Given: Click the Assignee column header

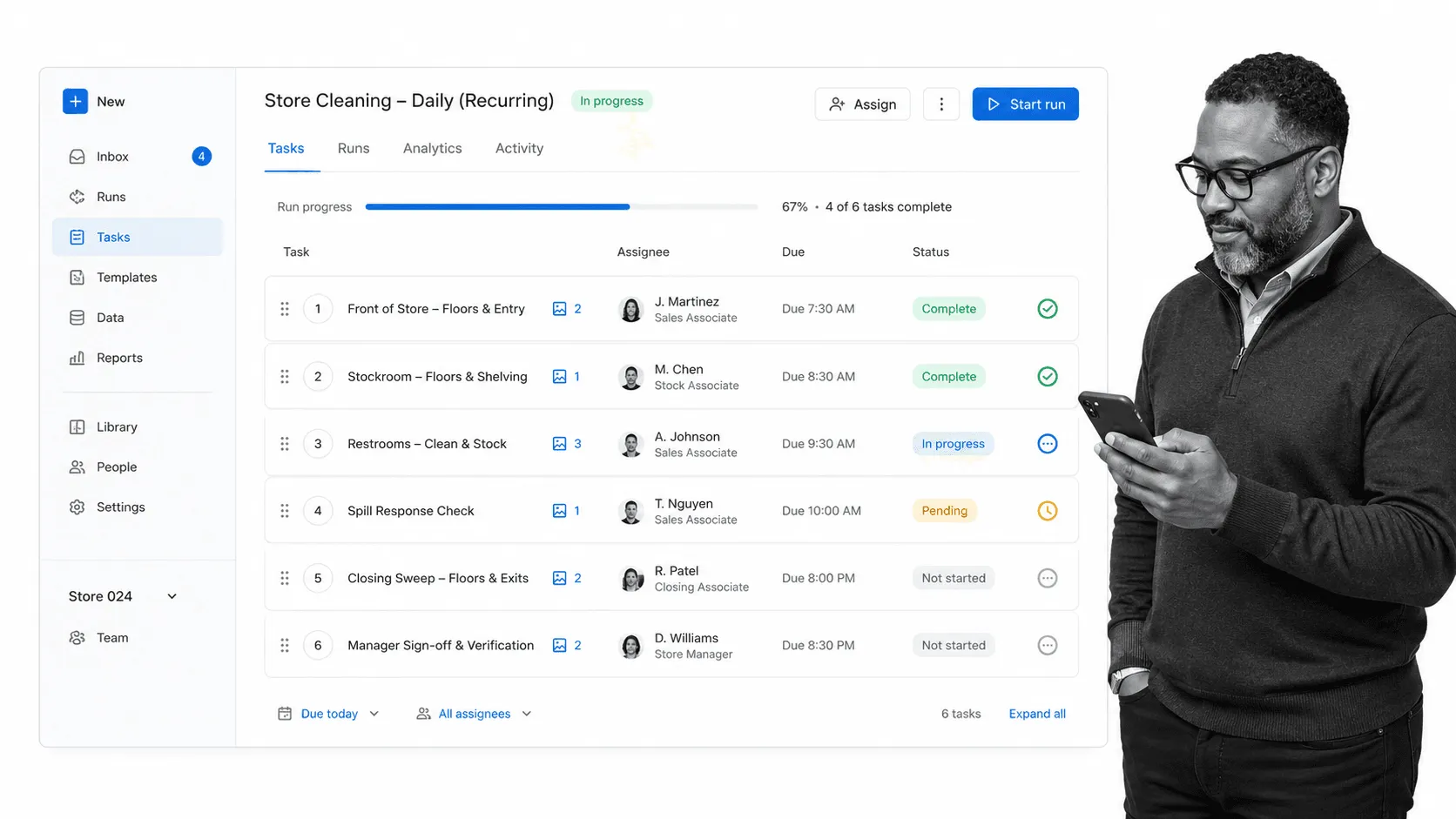Looking at the screenshot, I should [x=644, y=252].
